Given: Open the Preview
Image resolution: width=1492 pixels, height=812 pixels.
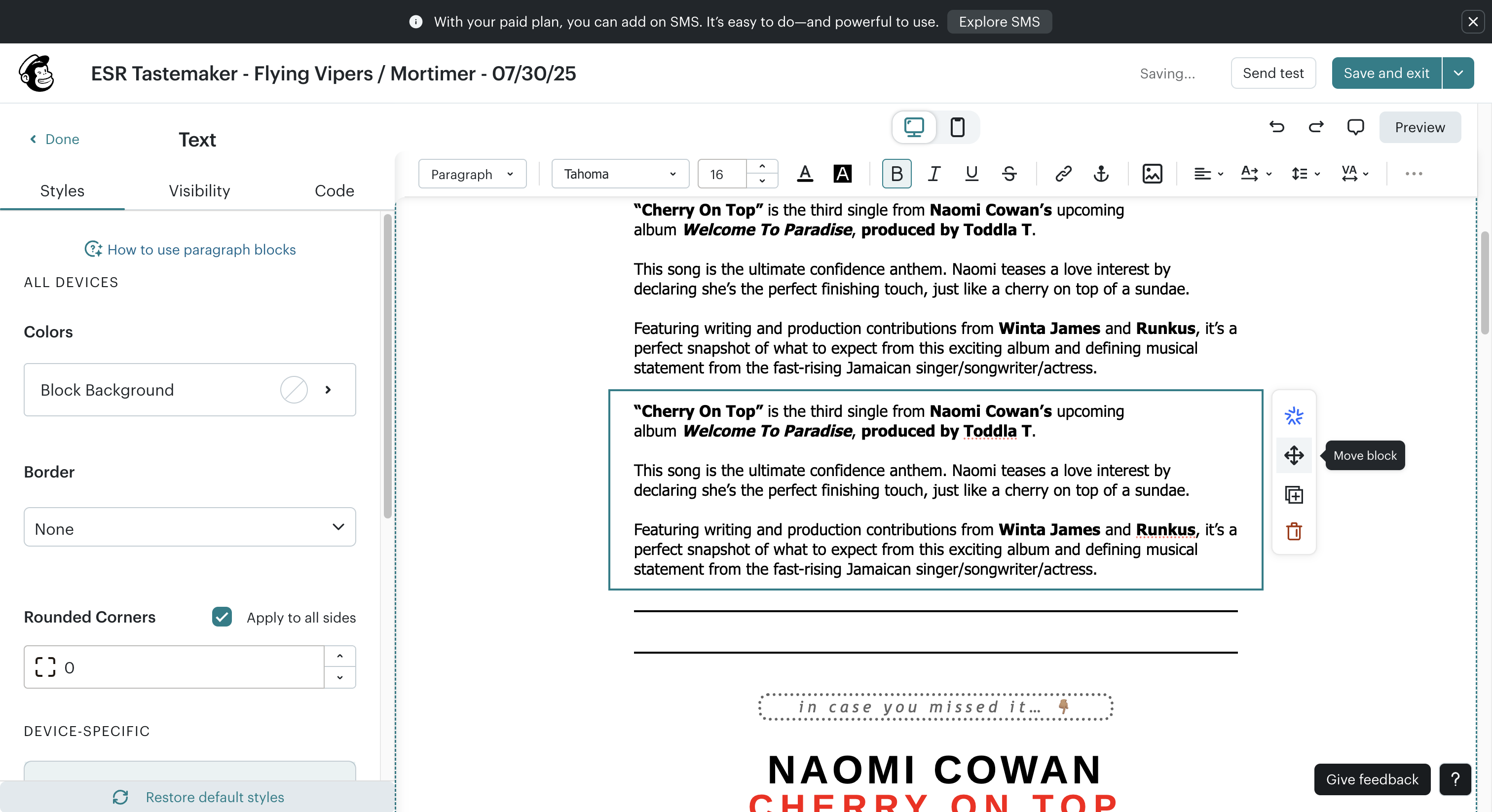Looking at the screenshot, I should coord(1419,127).
